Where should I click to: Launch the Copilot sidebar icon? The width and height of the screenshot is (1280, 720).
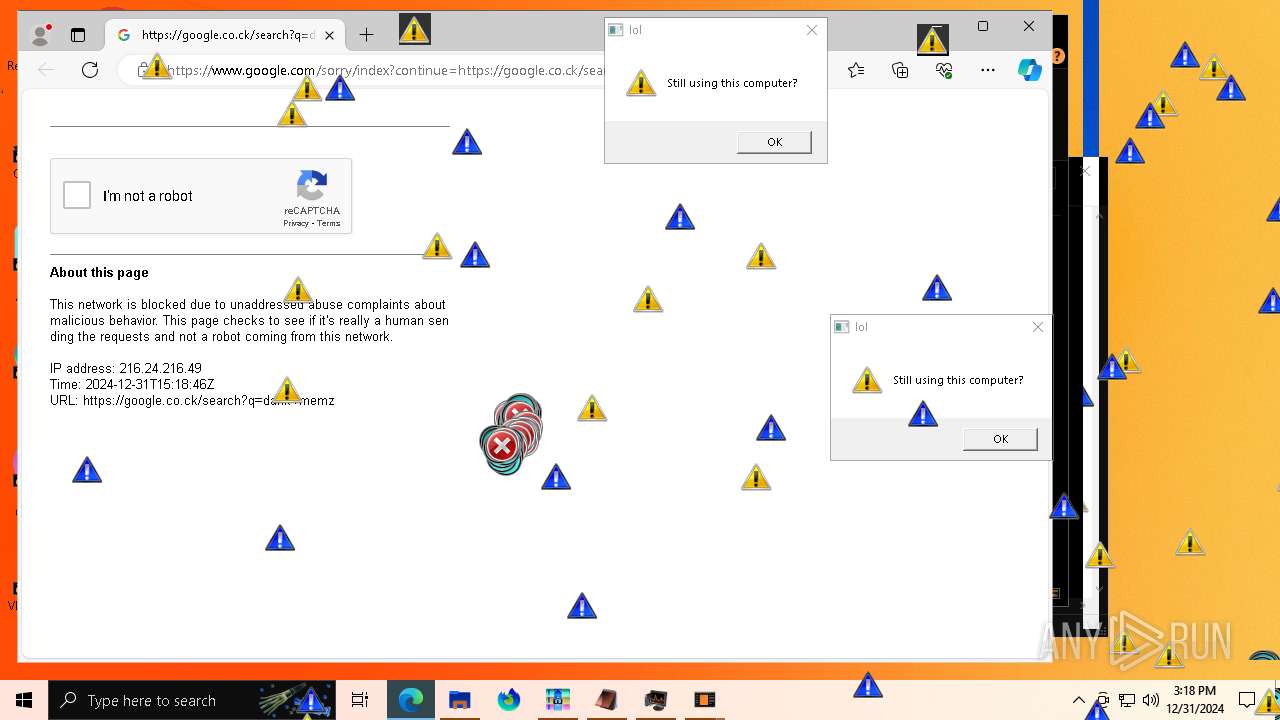[x=1029, y=70]
